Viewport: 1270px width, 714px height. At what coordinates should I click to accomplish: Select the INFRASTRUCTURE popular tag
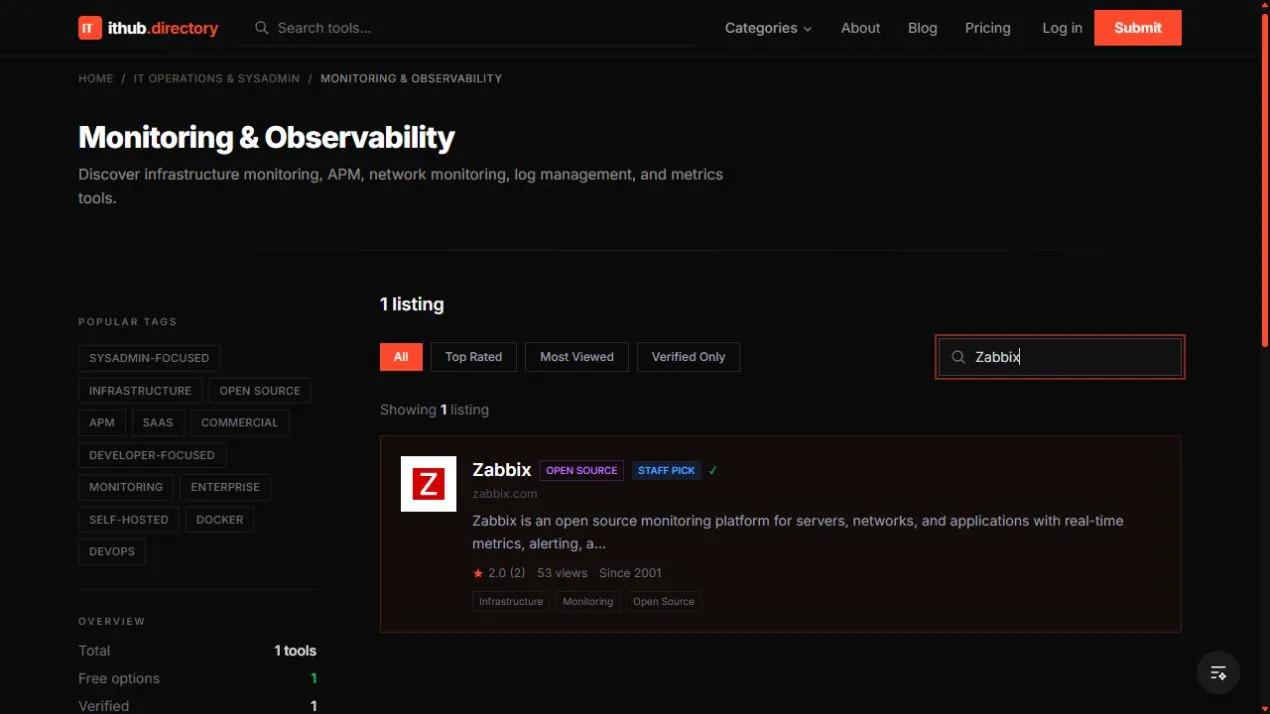[140, 391]
